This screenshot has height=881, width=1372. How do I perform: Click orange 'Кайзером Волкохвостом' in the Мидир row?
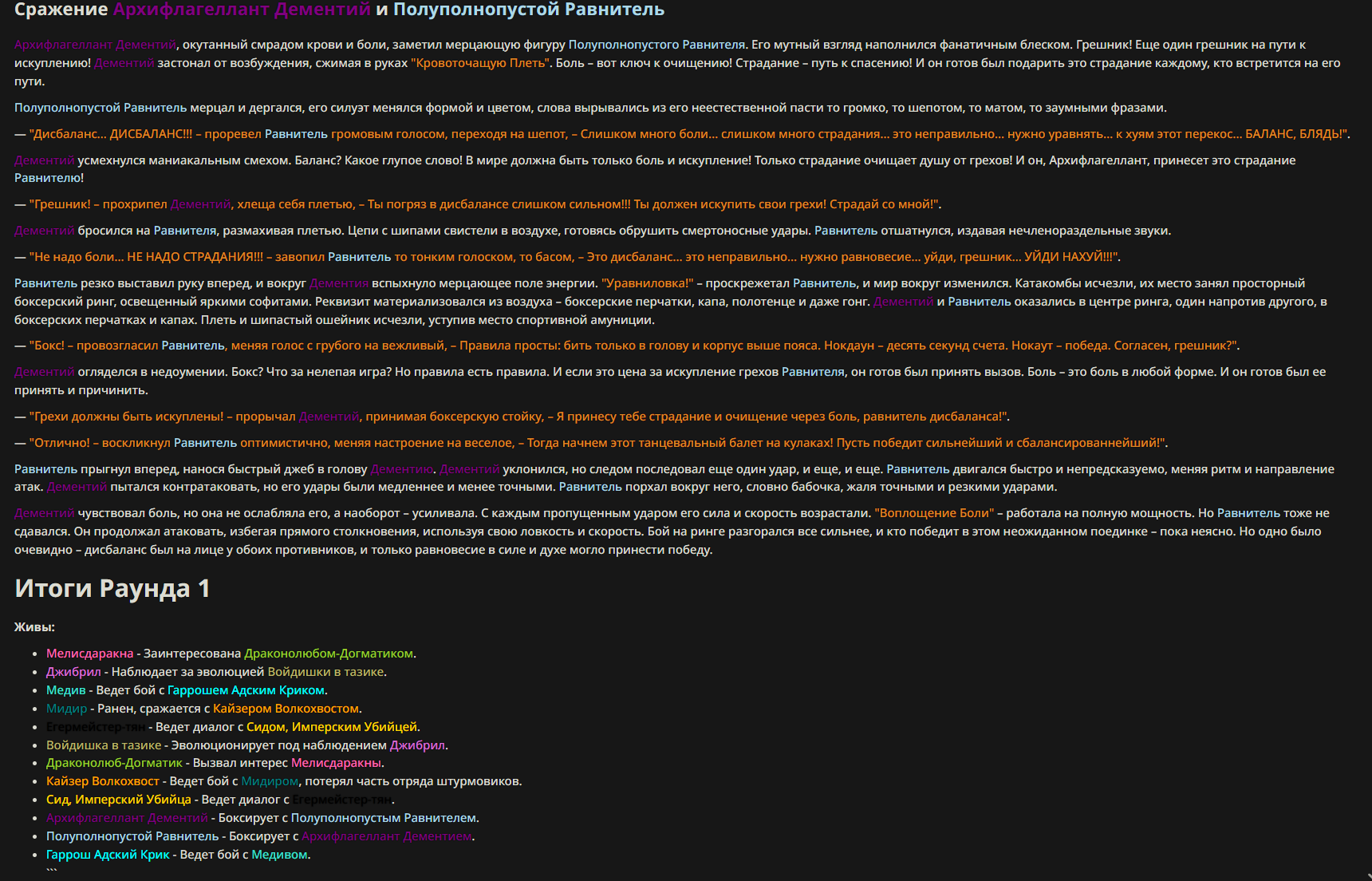[286, 709]
